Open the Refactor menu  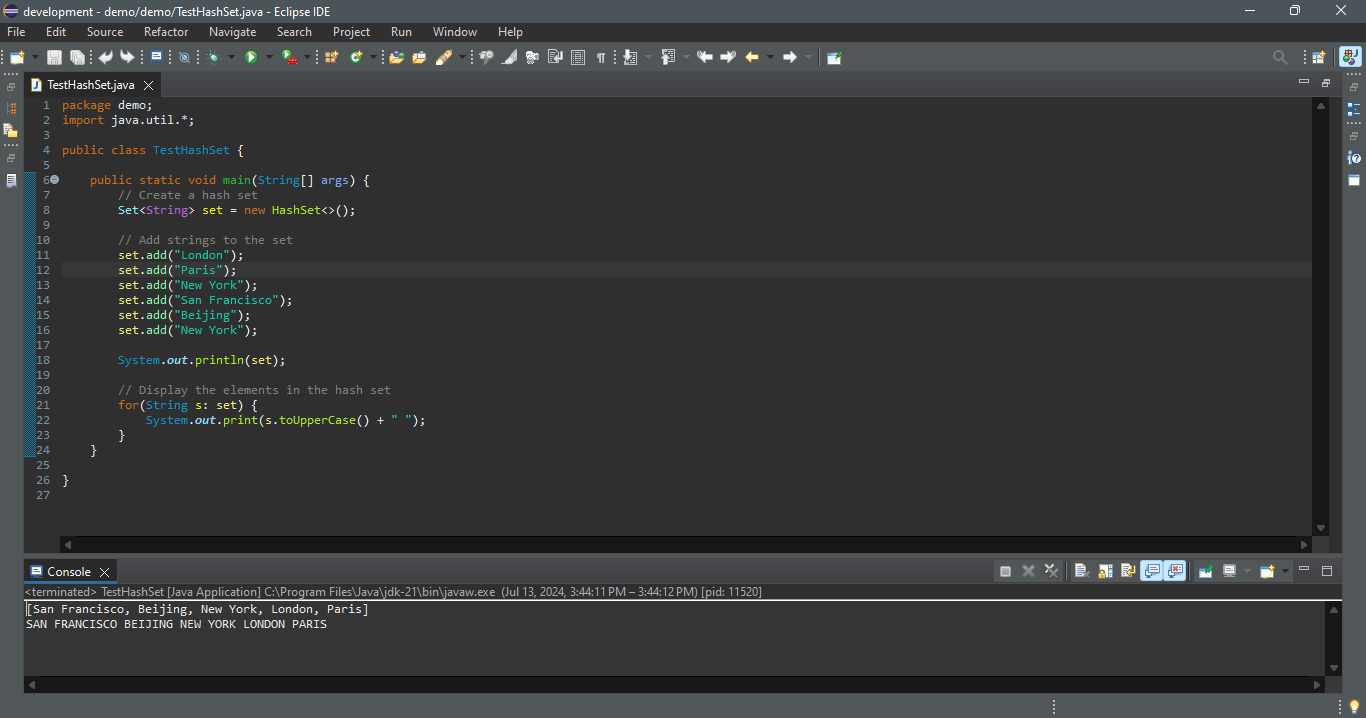[x=166, y=32]
